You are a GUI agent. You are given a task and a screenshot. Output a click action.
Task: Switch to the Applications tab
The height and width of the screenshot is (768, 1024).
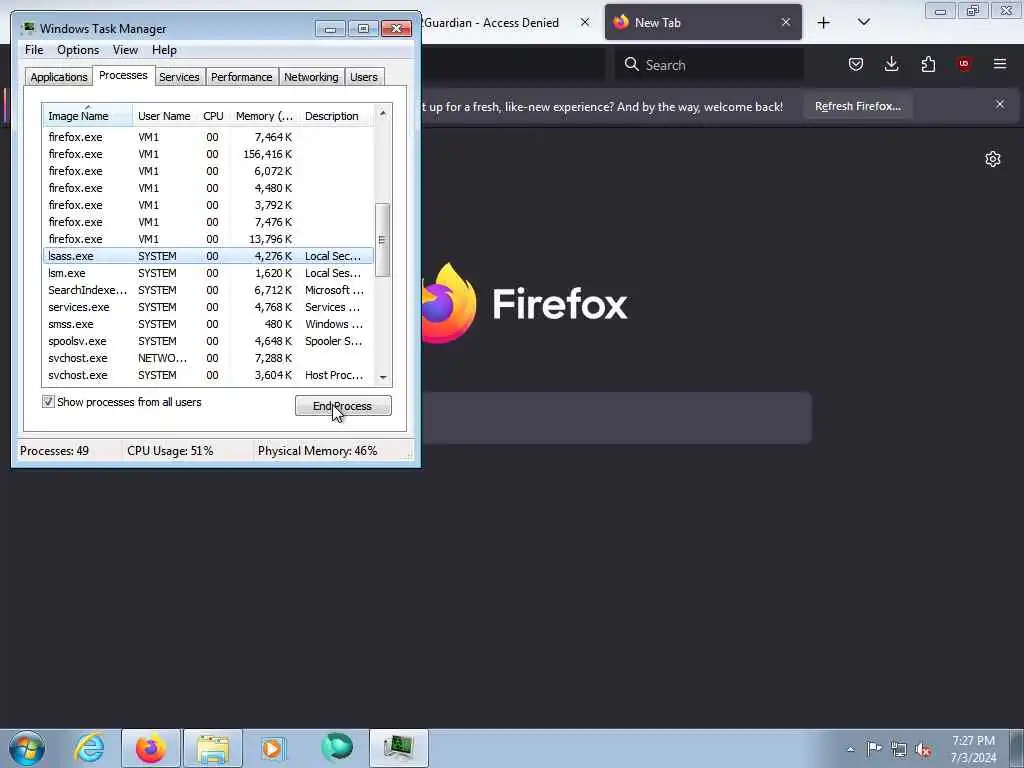(x=59, y=77)
